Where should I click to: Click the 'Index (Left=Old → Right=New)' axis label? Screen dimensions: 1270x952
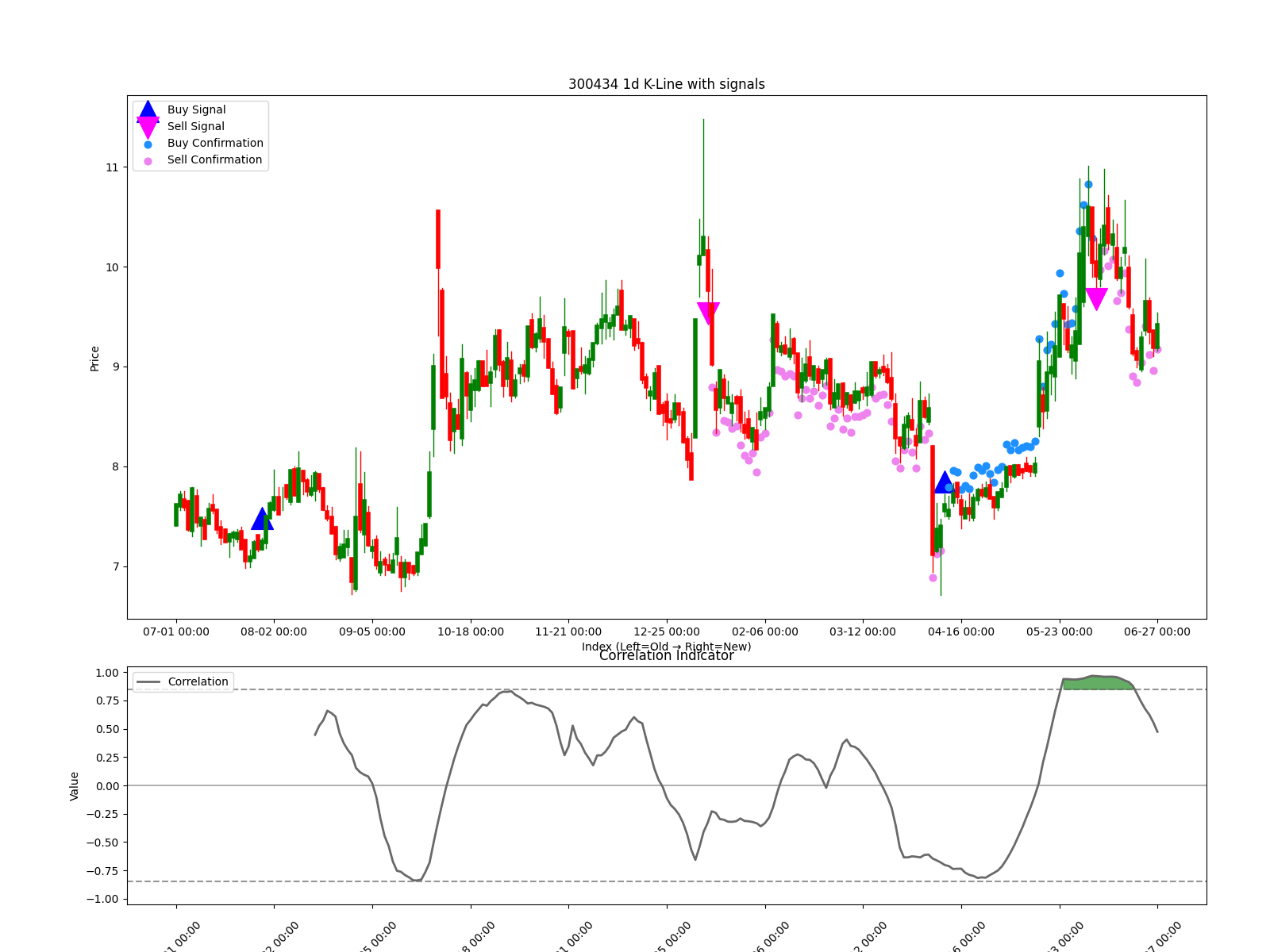tap(666, 647)
